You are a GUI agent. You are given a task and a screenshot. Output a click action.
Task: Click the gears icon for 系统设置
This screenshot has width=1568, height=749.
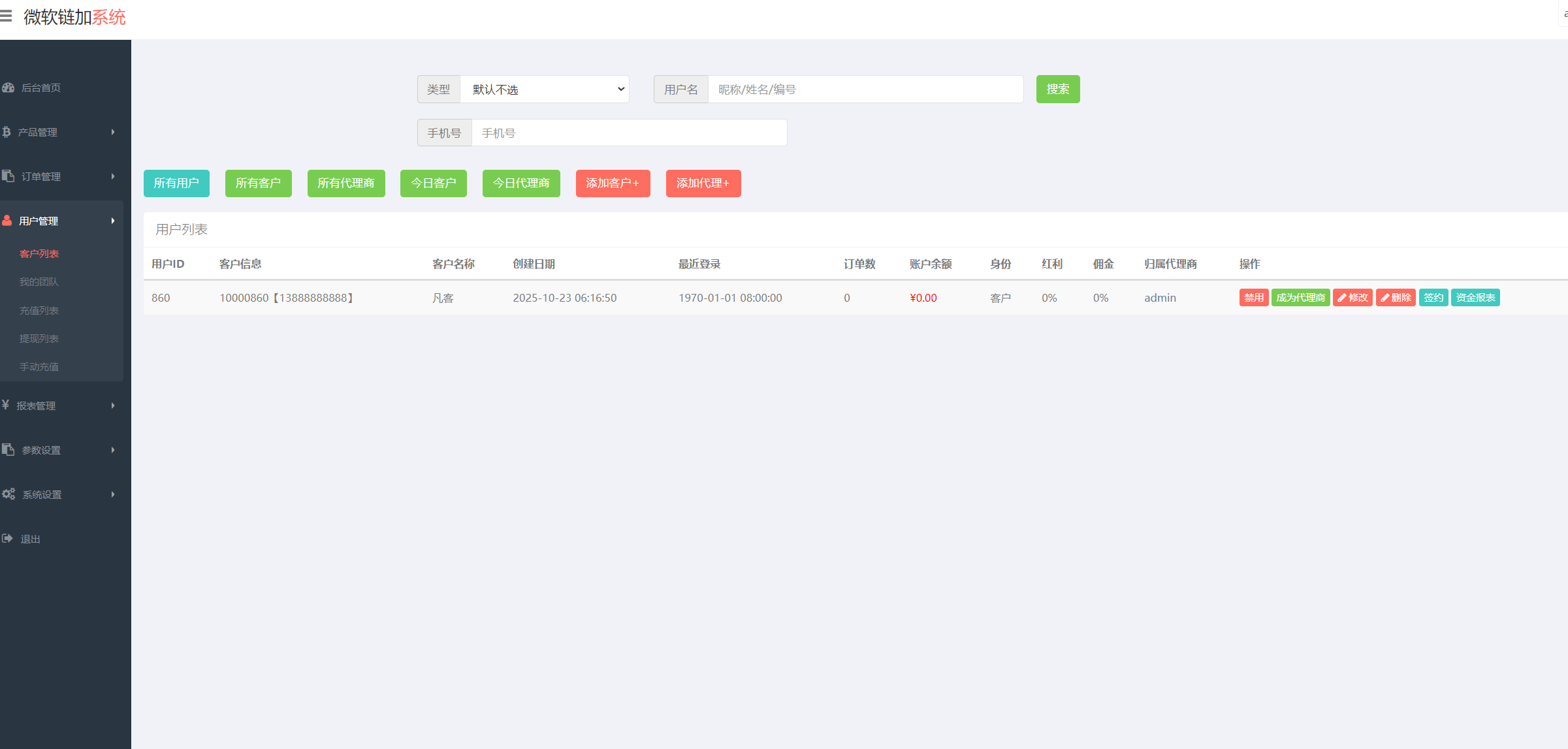pos(9,494)
